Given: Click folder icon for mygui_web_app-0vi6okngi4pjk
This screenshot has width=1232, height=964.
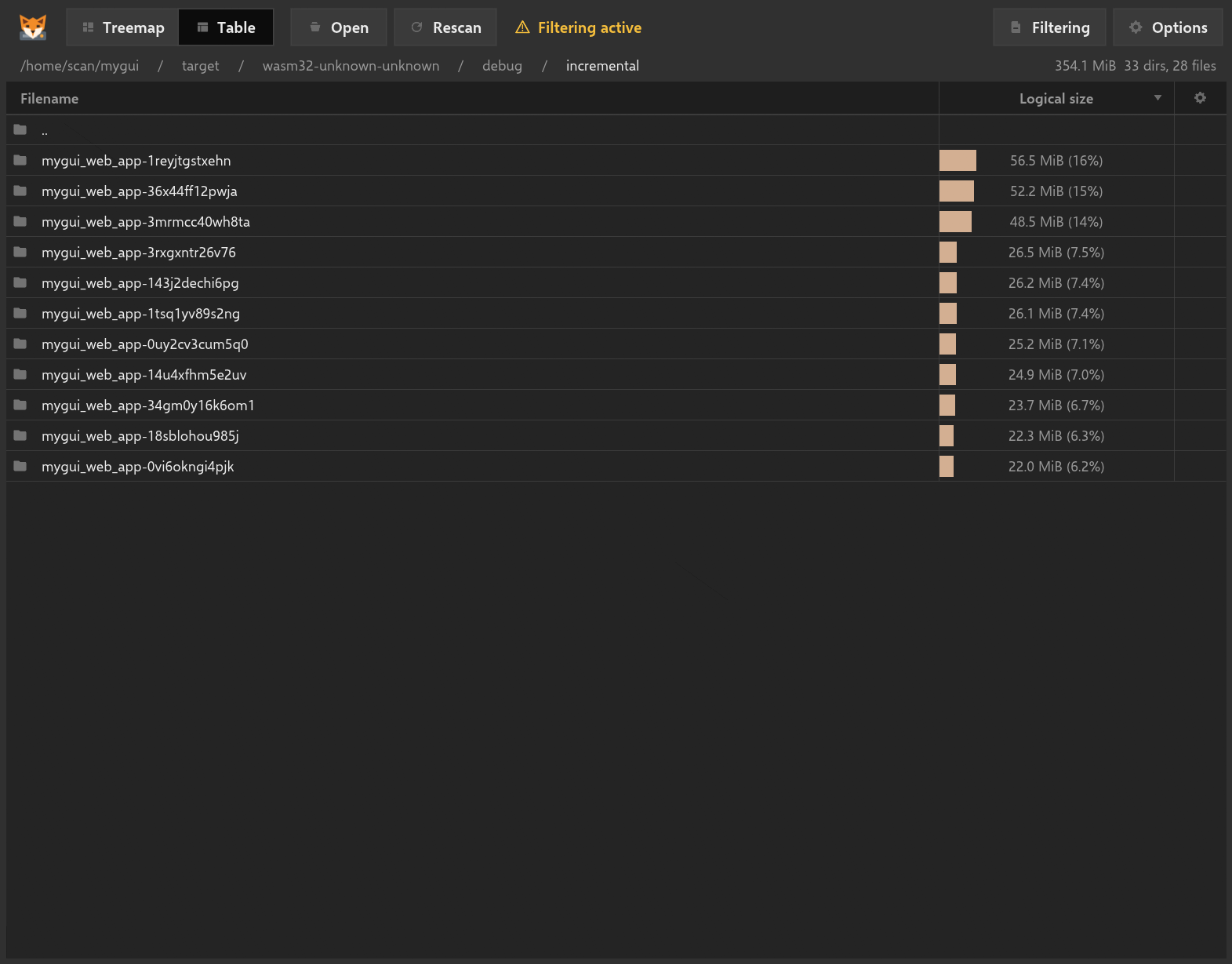Looking at the screenshot, I should click(20, 466).
